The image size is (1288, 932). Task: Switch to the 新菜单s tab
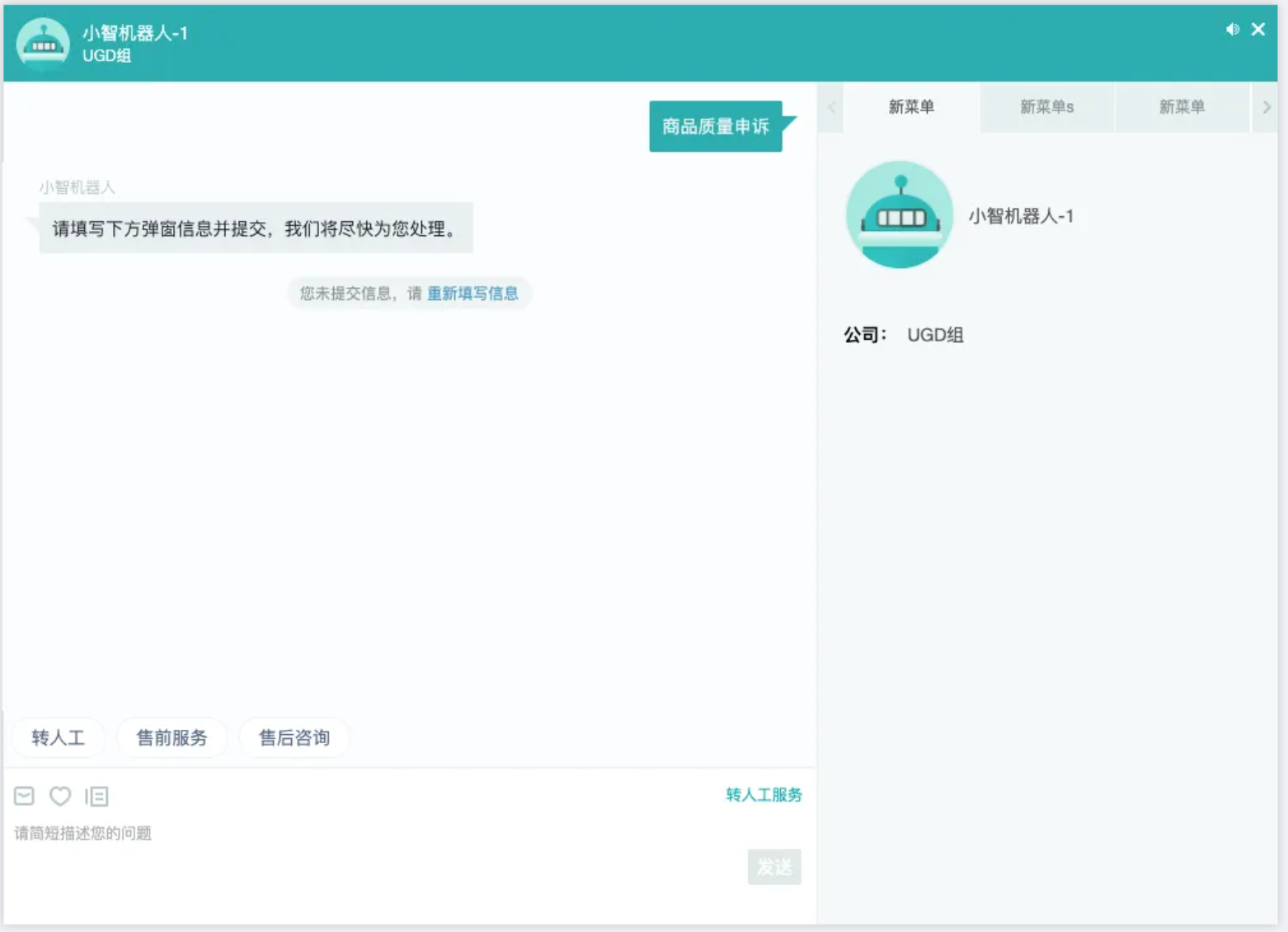click(1047, 107)
